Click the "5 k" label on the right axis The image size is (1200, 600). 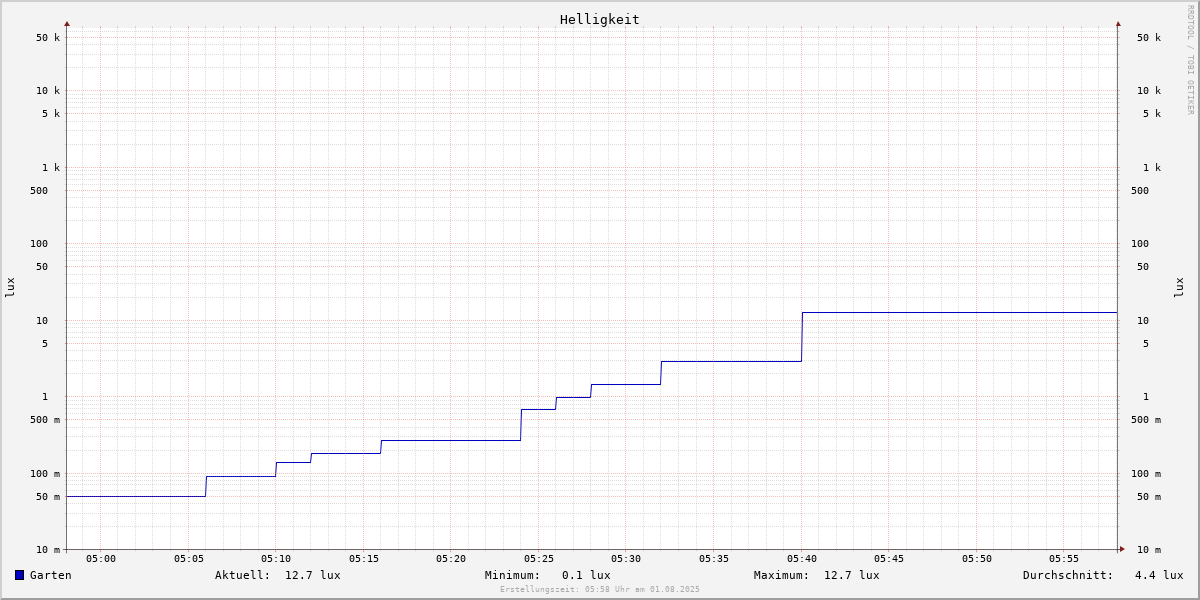[x=1152, y=114]
